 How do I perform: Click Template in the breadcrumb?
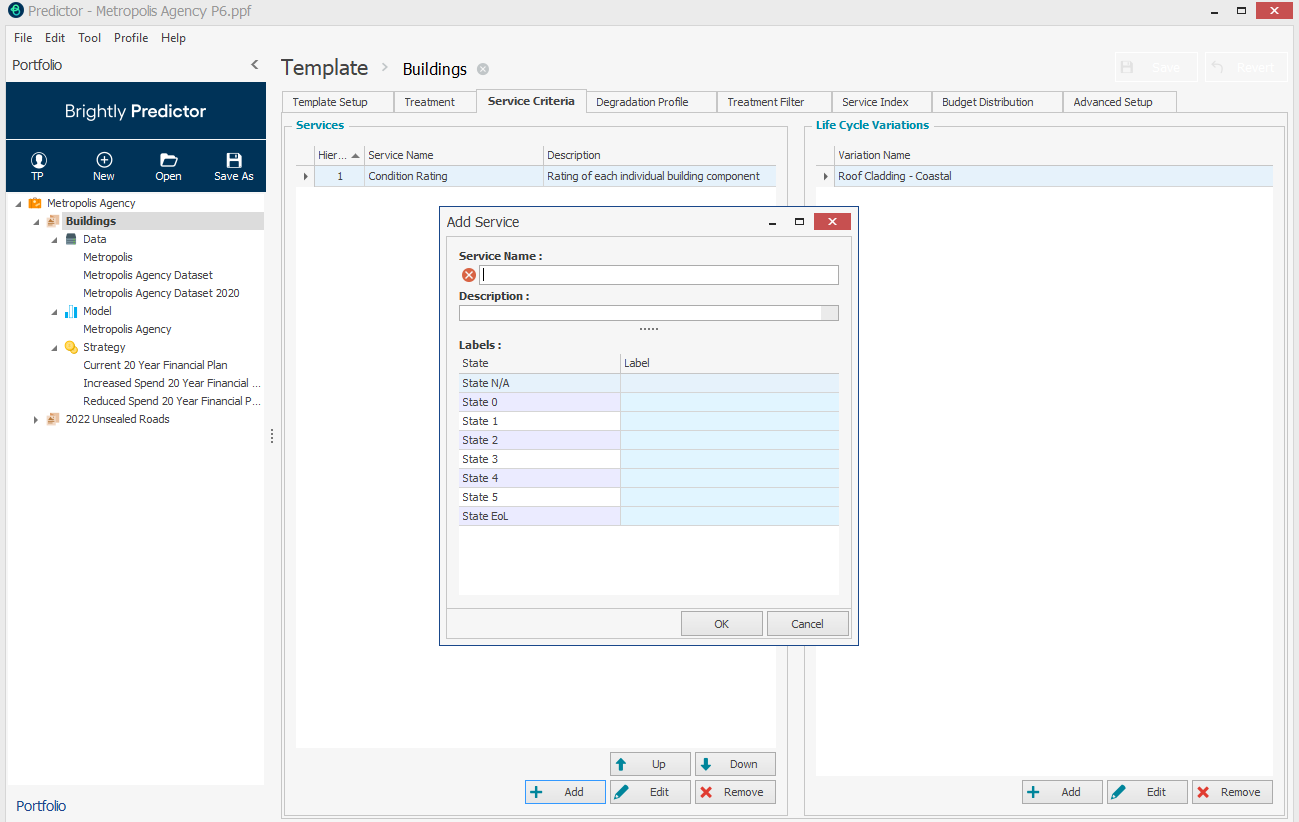tap(324, 68)
